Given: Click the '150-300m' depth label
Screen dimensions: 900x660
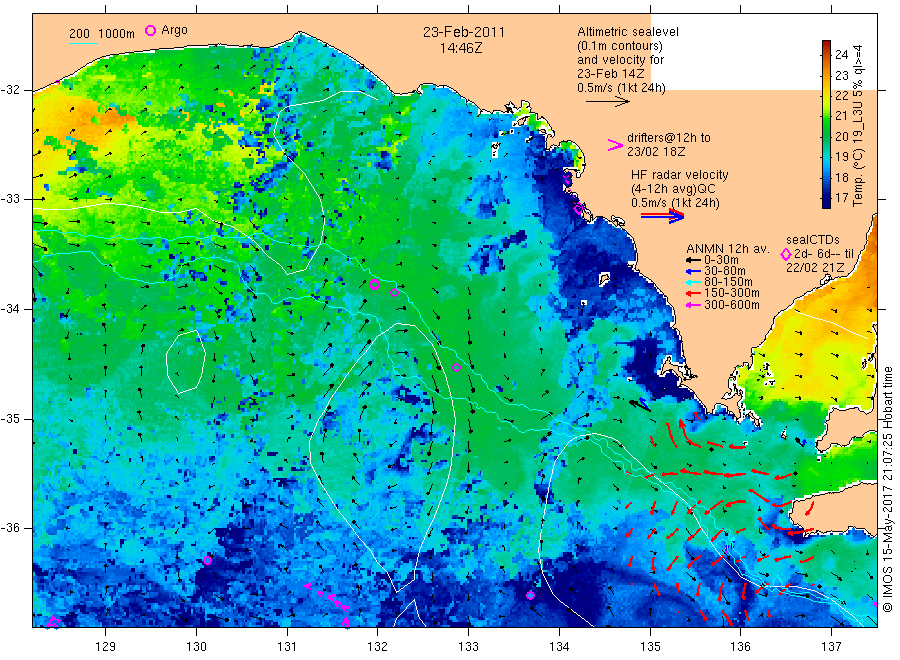Looking at the screenshot, I should point(732,294).
